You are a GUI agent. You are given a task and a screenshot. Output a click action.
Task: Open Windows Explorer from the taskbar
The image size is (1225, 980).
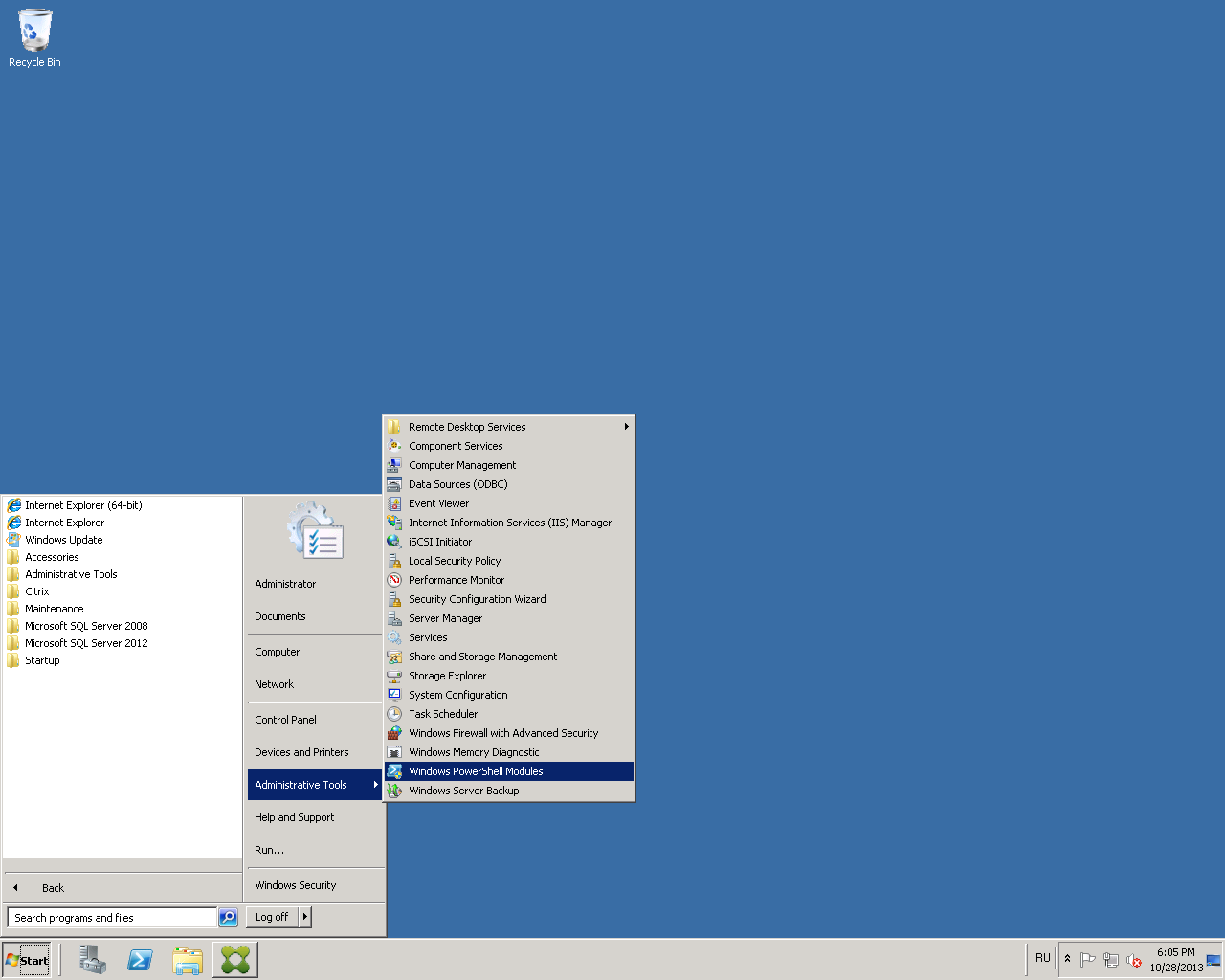tap(188, 960)
